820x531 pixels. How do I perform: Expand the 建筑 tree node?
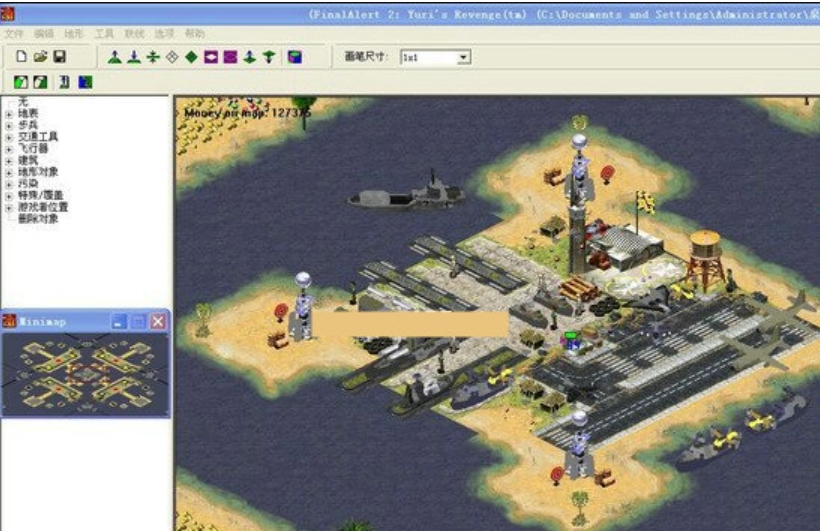(x=9, y=160)
